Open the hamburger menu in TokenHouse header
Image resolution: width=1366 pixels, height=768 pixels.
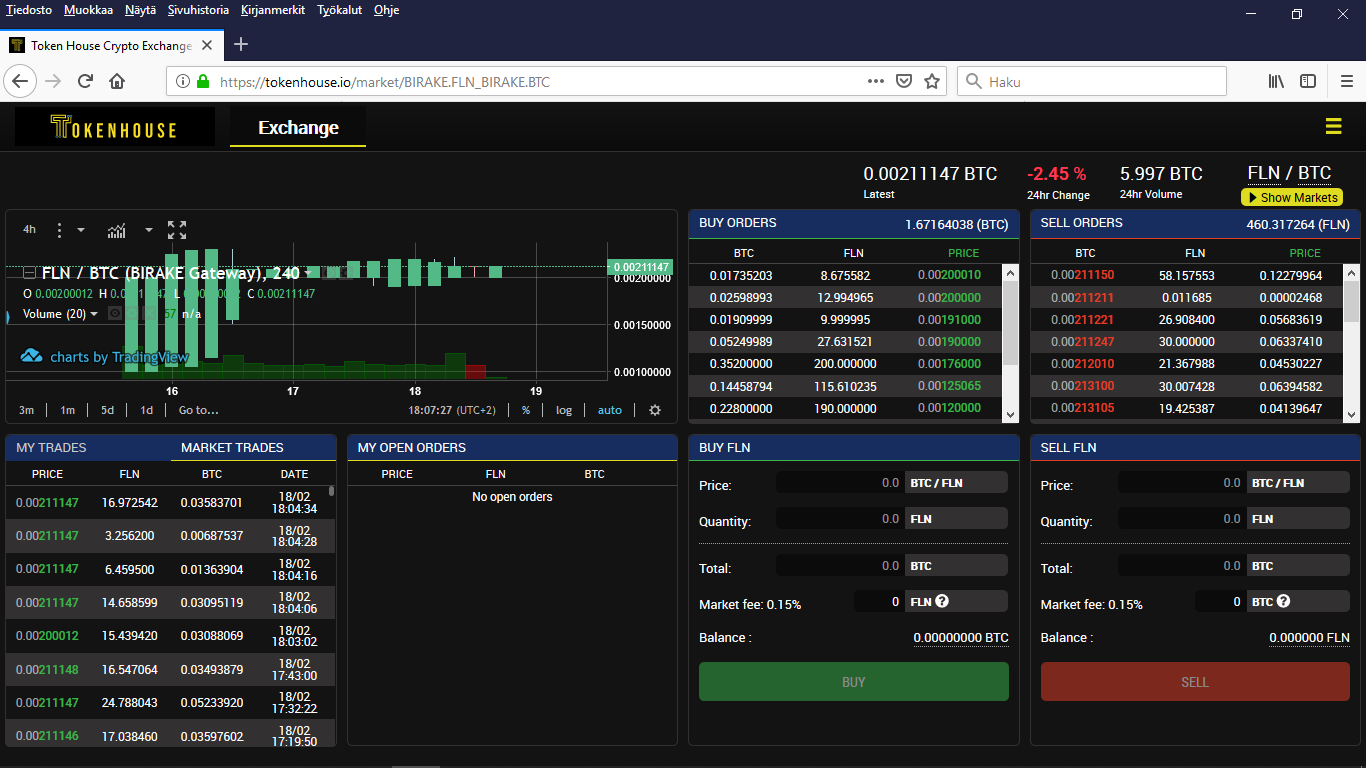(1333, 126)
